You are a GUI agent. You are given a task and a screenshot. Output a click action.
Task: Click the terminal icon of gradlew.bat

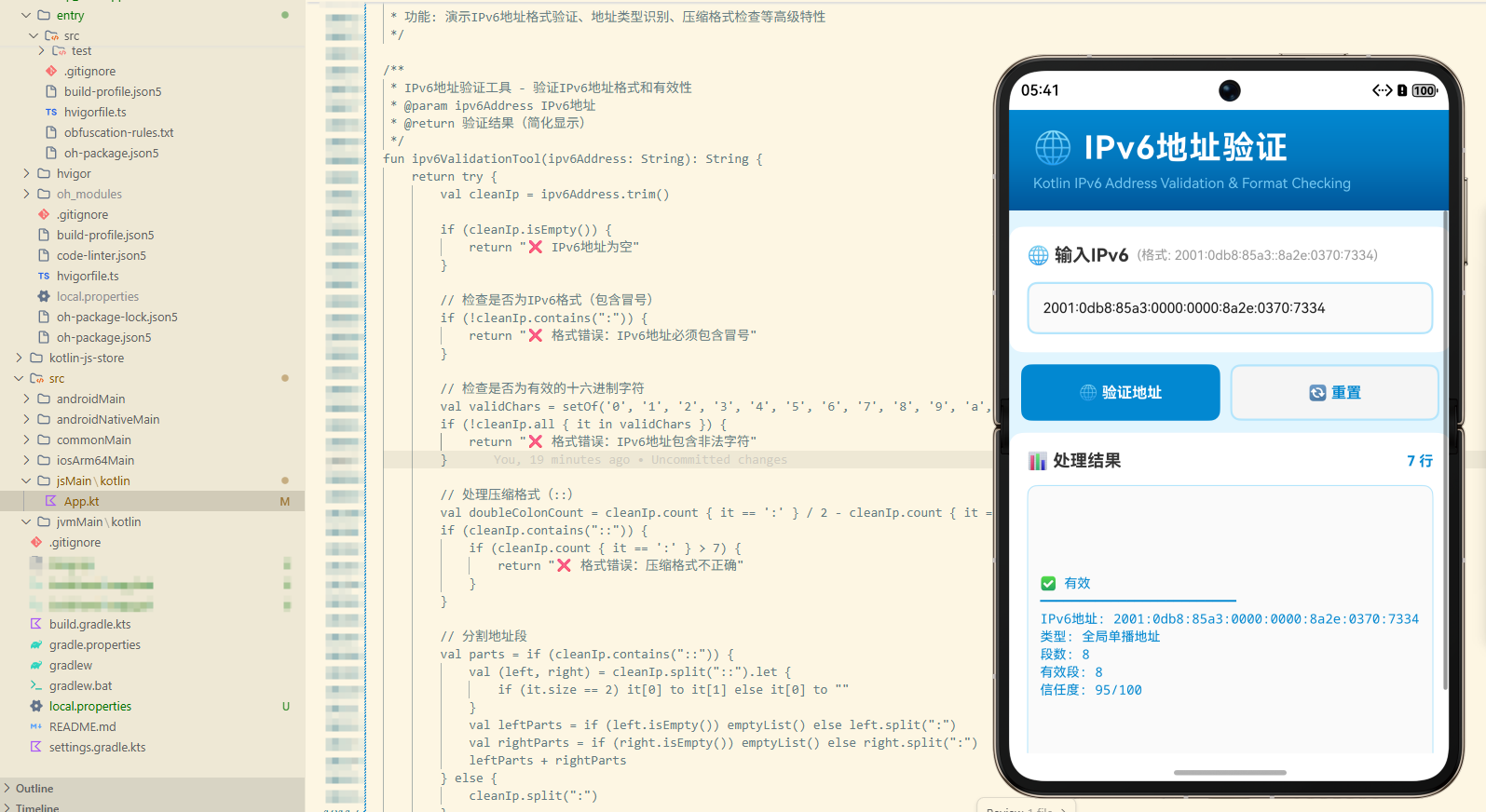36,685
